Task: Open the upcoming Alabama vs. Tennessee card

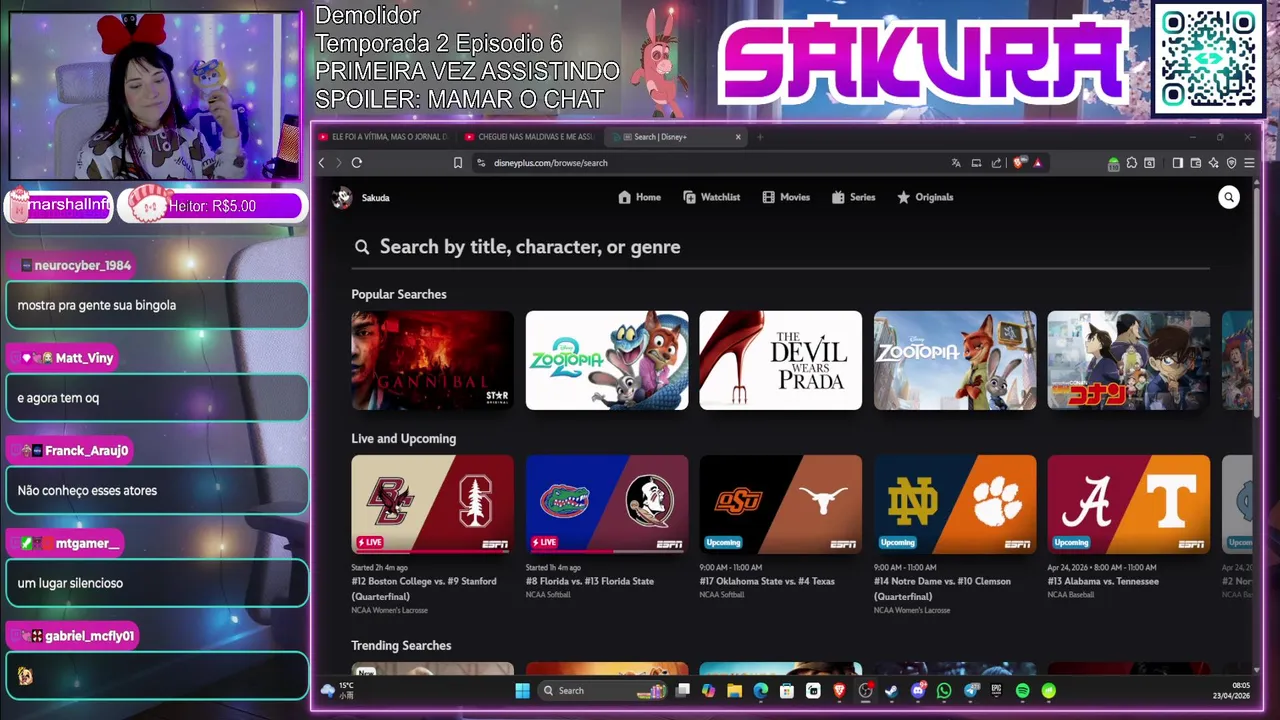Action: coord(1128,504)
